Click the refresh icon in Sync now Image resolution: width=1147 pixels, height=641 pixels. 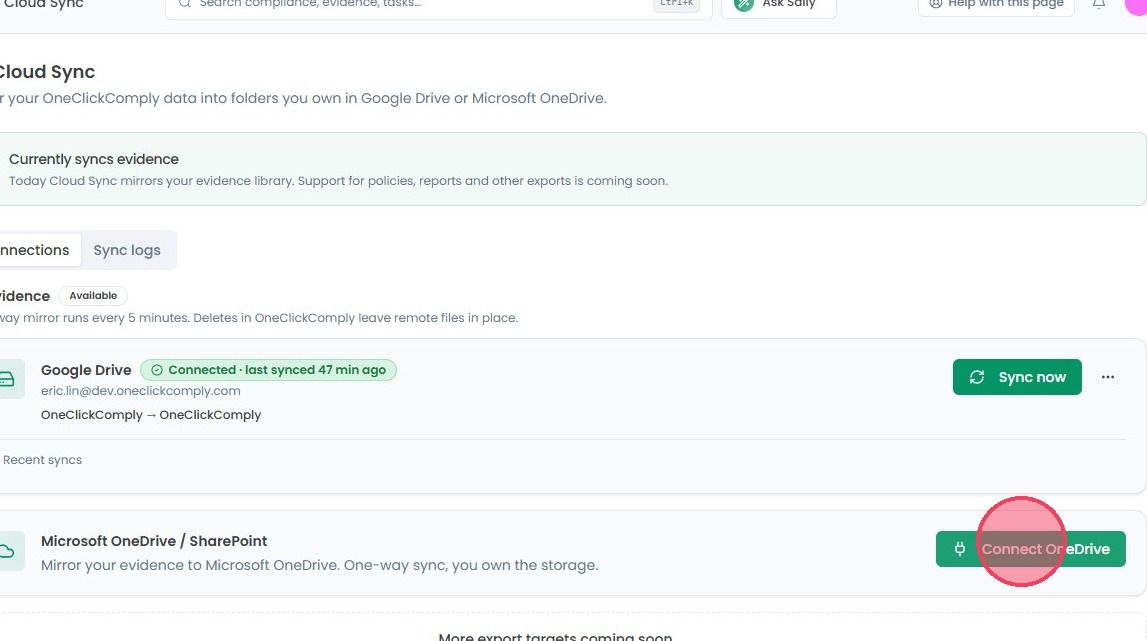coord(977,377)
